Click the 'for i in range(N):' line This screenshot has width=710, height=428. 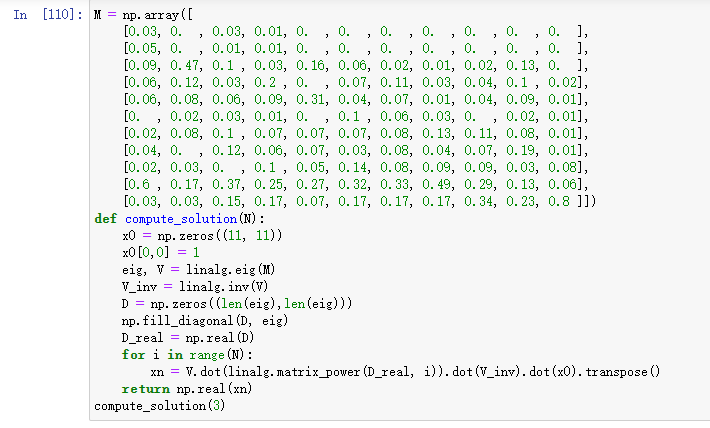point(187,355)
